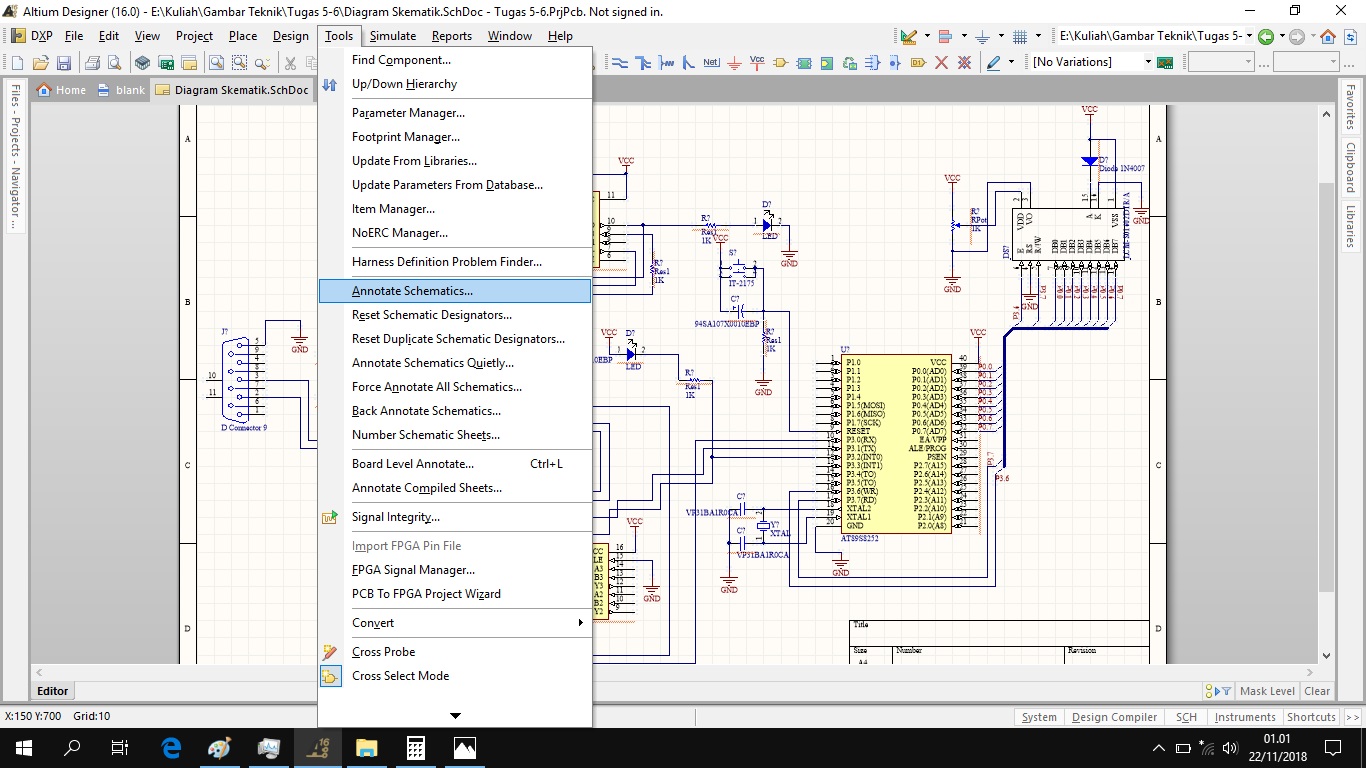Image resolution: width=1366 pixels, height=768 pixels.
Task: Open dropdown arrow next to pen tool
Action: coord(1011,62)
